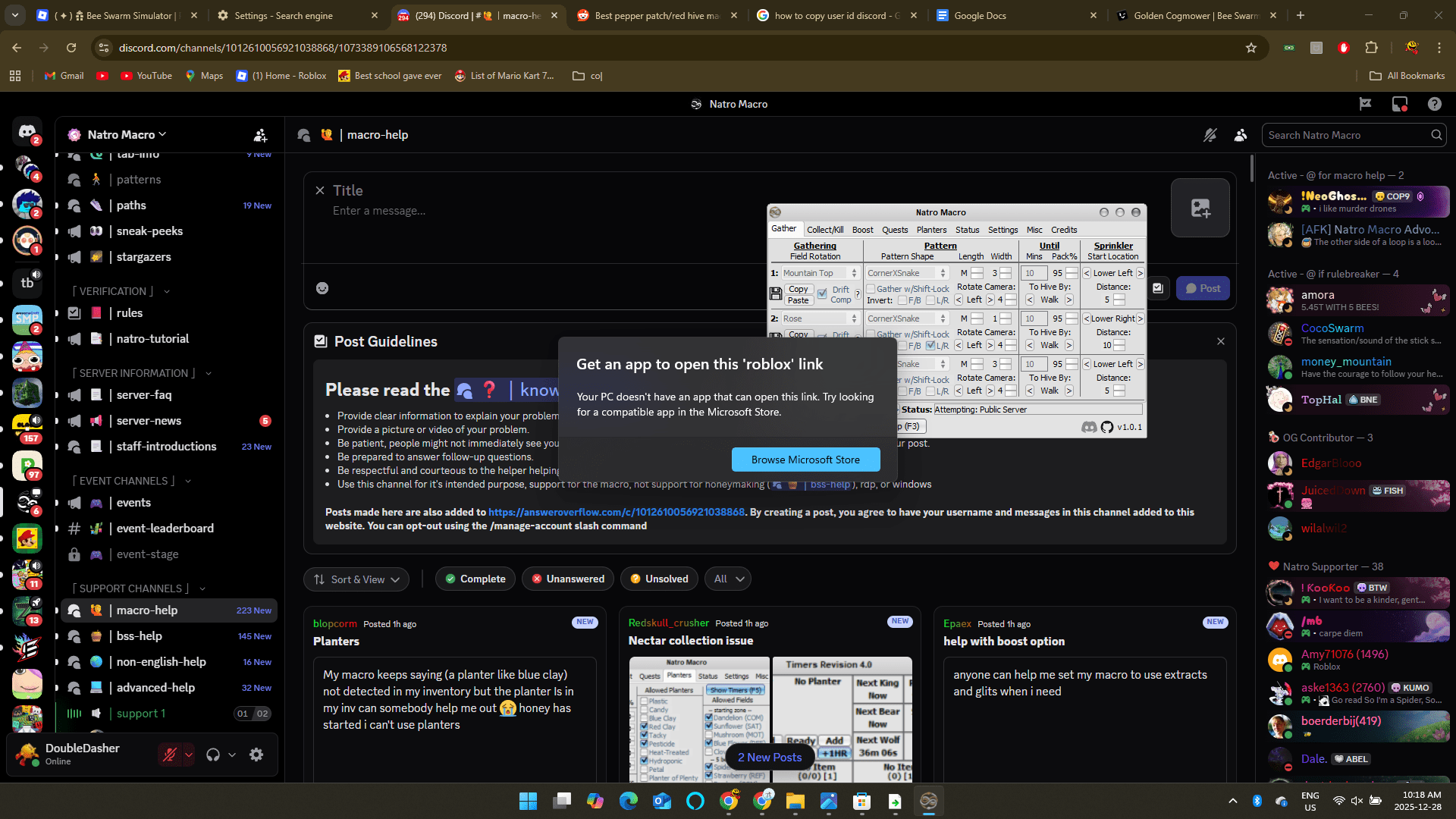
Task: Click the tb server icon in server list
Action: tap(27, 282)
